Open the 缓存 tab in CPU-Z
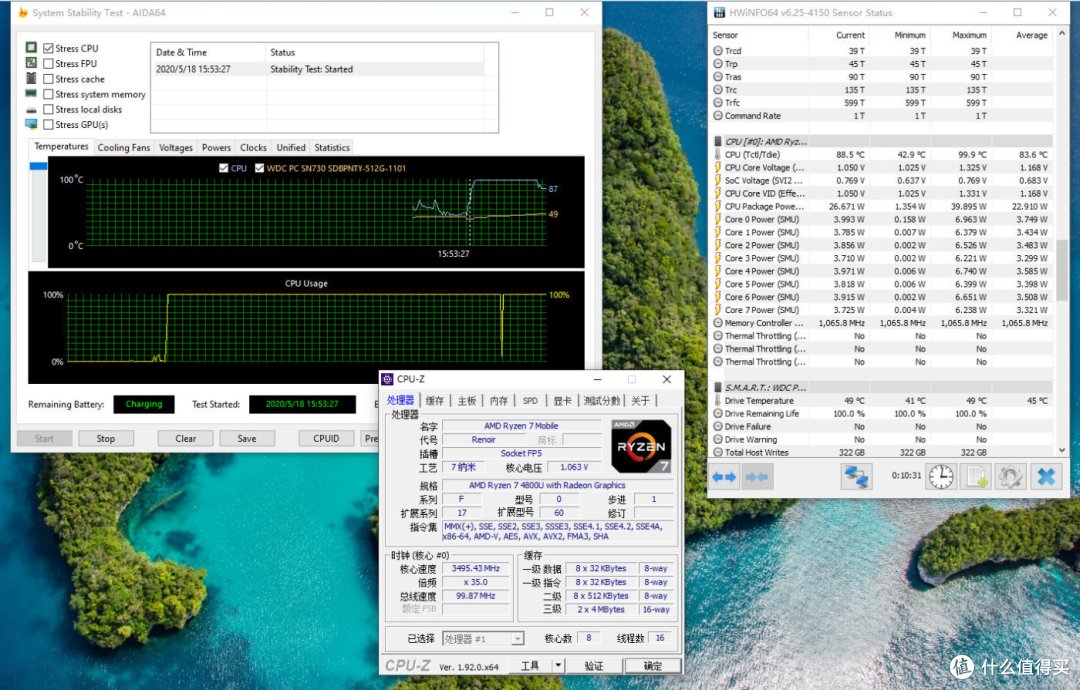This screenshot has width=1080, height=690. [x=435, y=401]
